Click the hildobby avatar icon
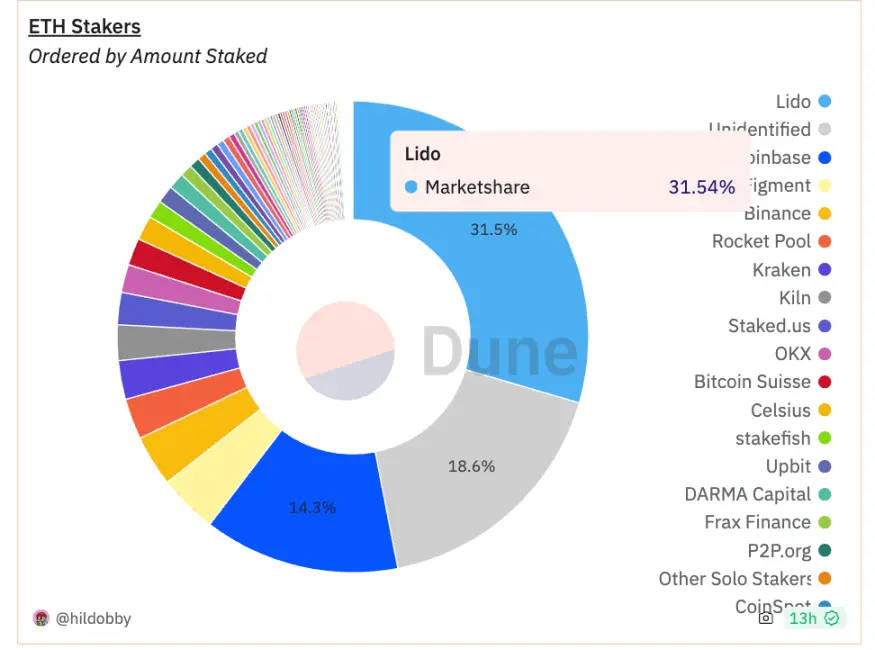Image resolution: width=875 pixels, height=650 pixels. (41, 618)
